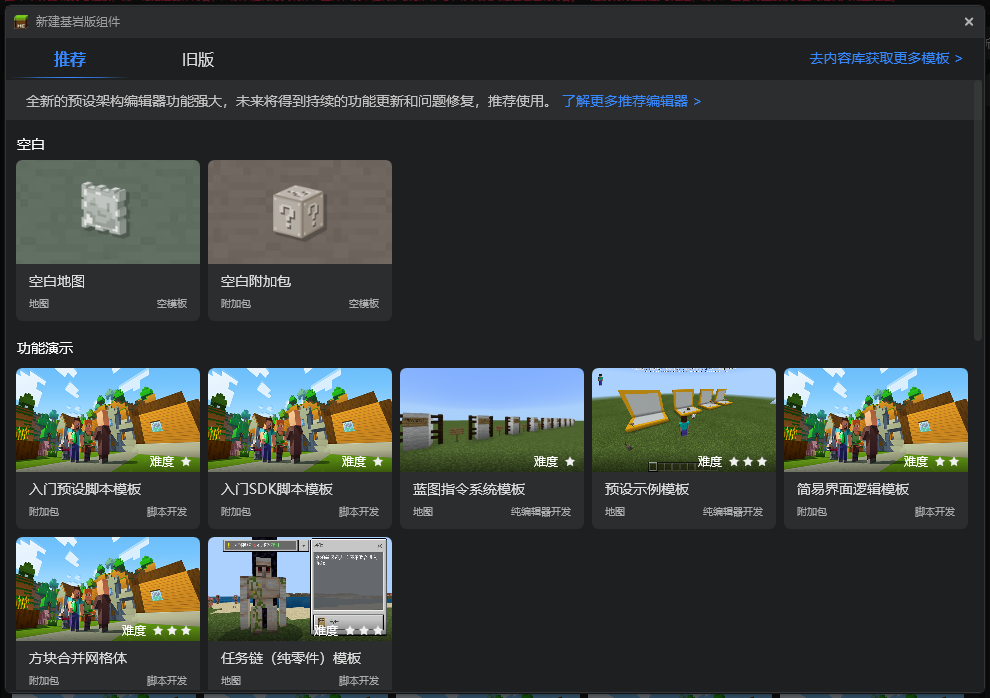Open 了解更多推荐编辑器 link
Viewport: 990px width, 698px height.
click(631, 101)
